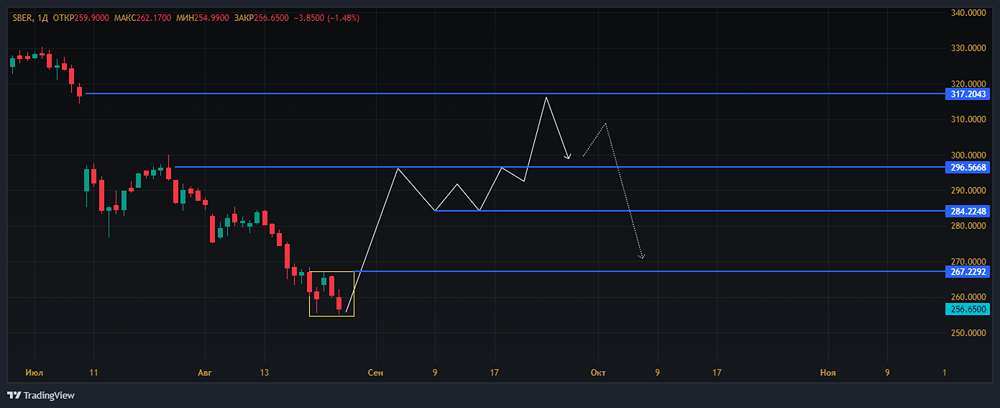Click the 260.0000 price axis value
This screenshot has height=408, width=1000.
(x=967, y=297)
